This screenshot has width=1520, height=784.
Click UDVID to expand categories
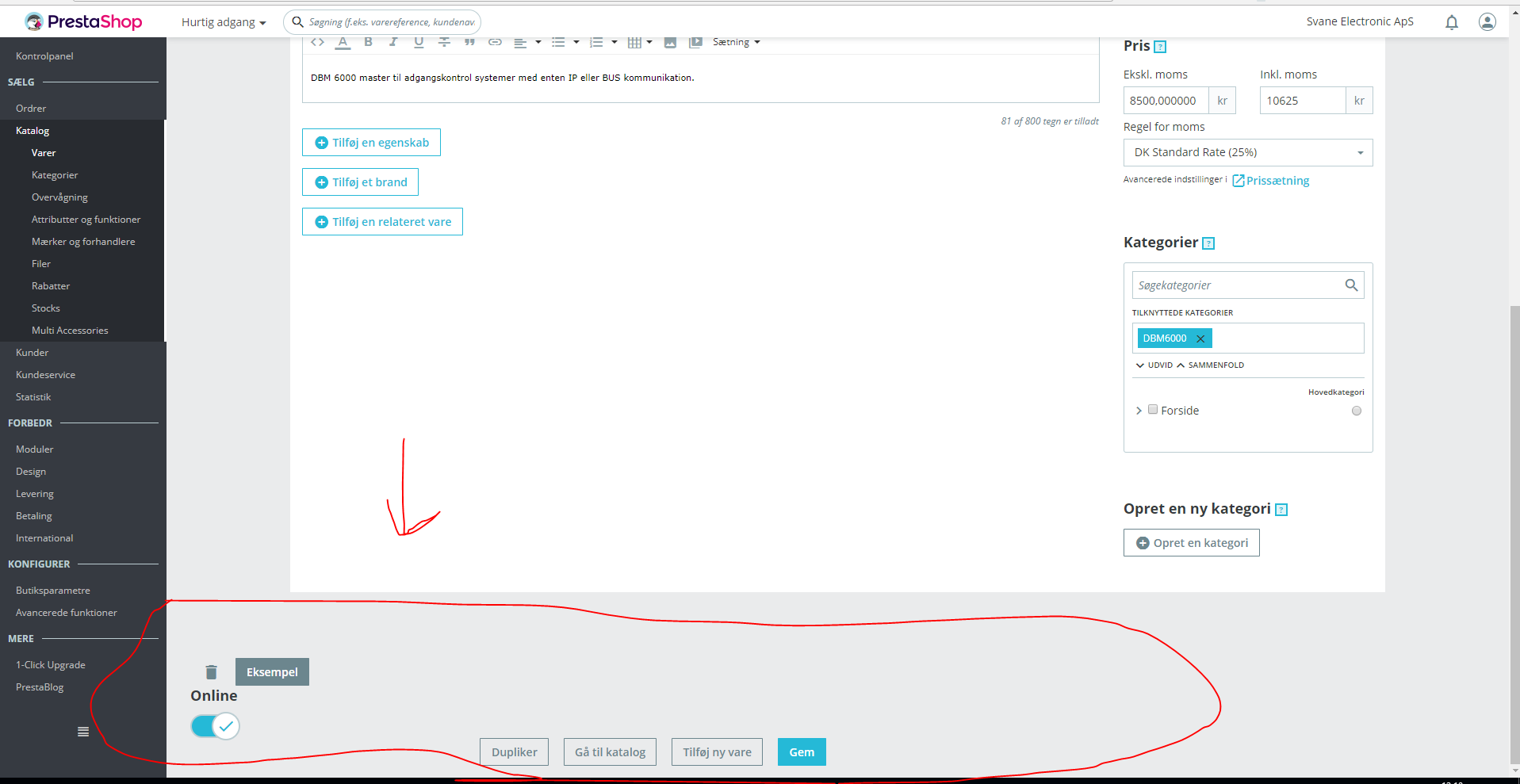[x=1154, y=365]
